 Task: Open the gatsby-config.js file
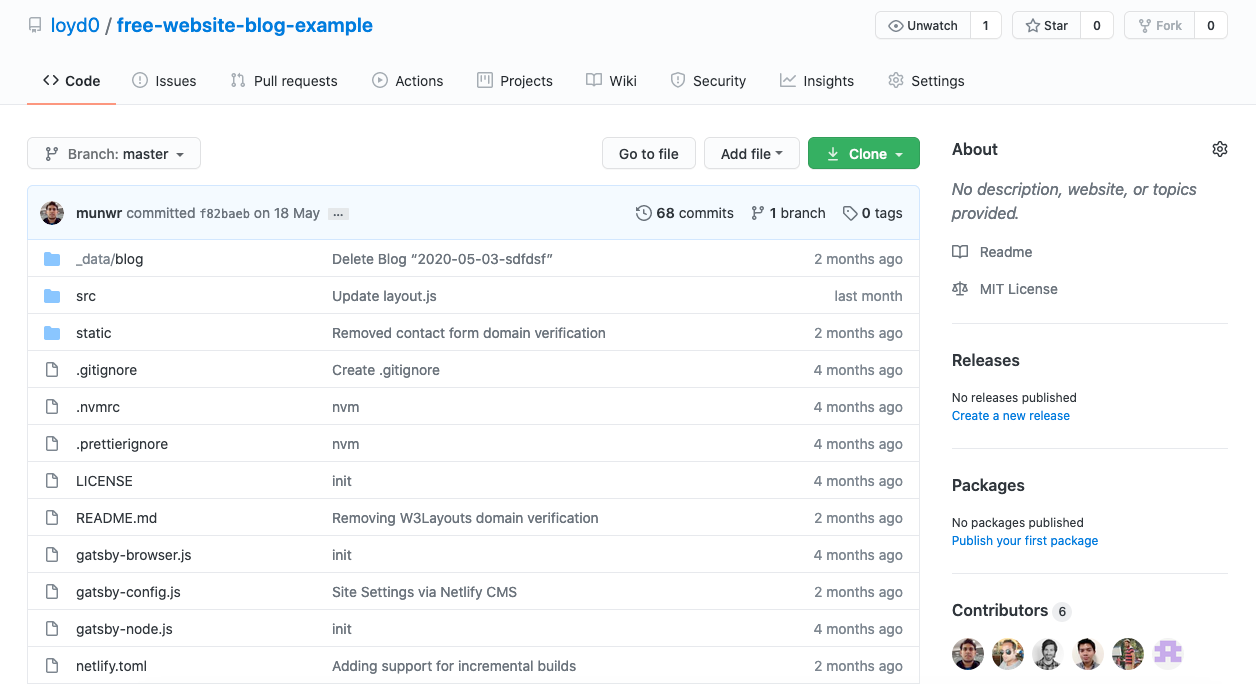pos(128,592)
